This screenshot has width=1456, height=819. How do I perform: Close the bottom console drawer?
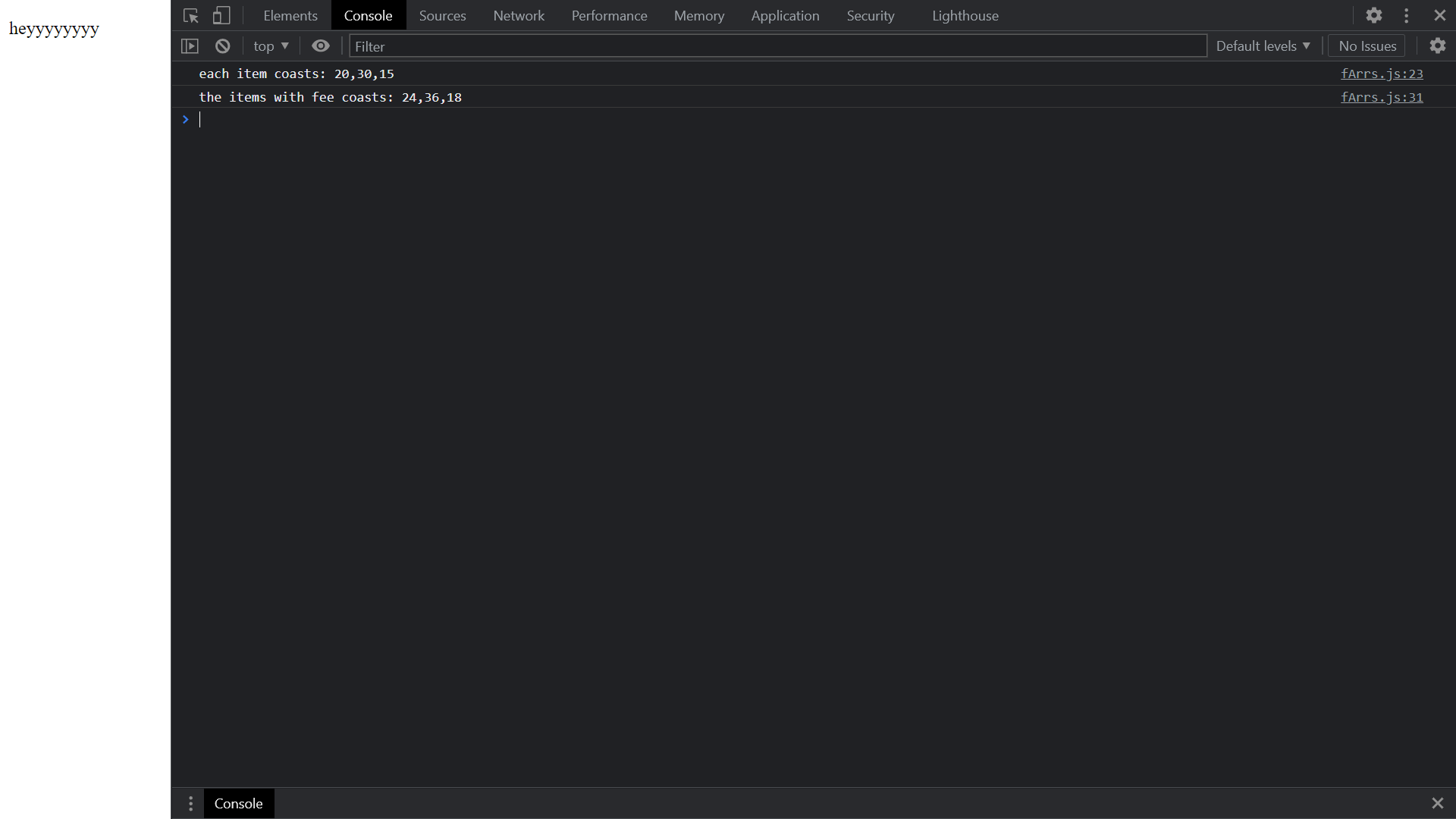[1437, 803]
